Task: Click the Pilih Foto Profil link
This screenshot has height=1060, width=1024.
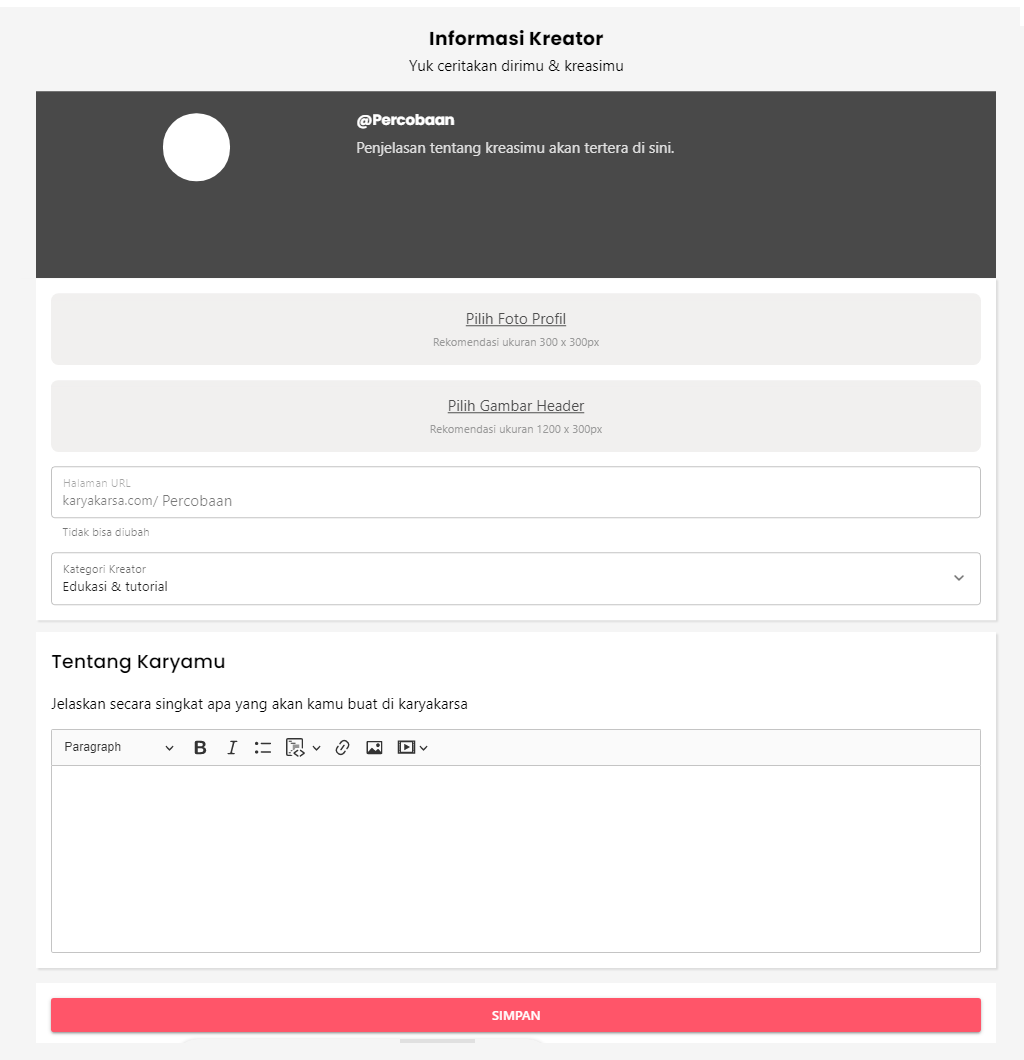Action: coord(516,319)
